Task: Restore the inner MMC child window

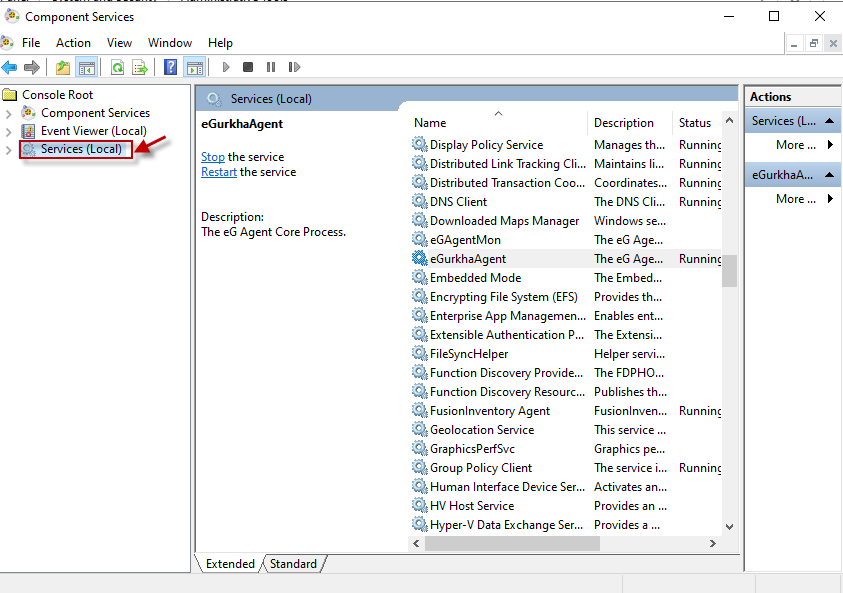Action: [x=813, y=43]
